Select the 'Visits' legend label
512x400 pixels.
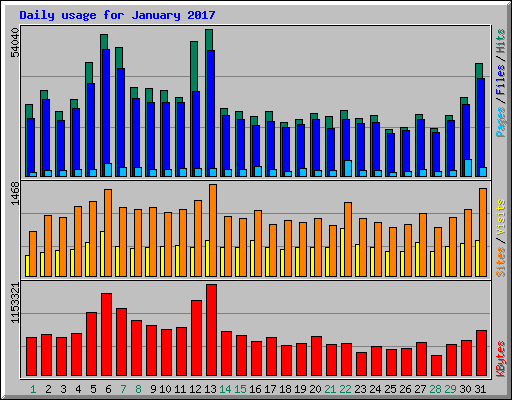click(x=501, y=217)
